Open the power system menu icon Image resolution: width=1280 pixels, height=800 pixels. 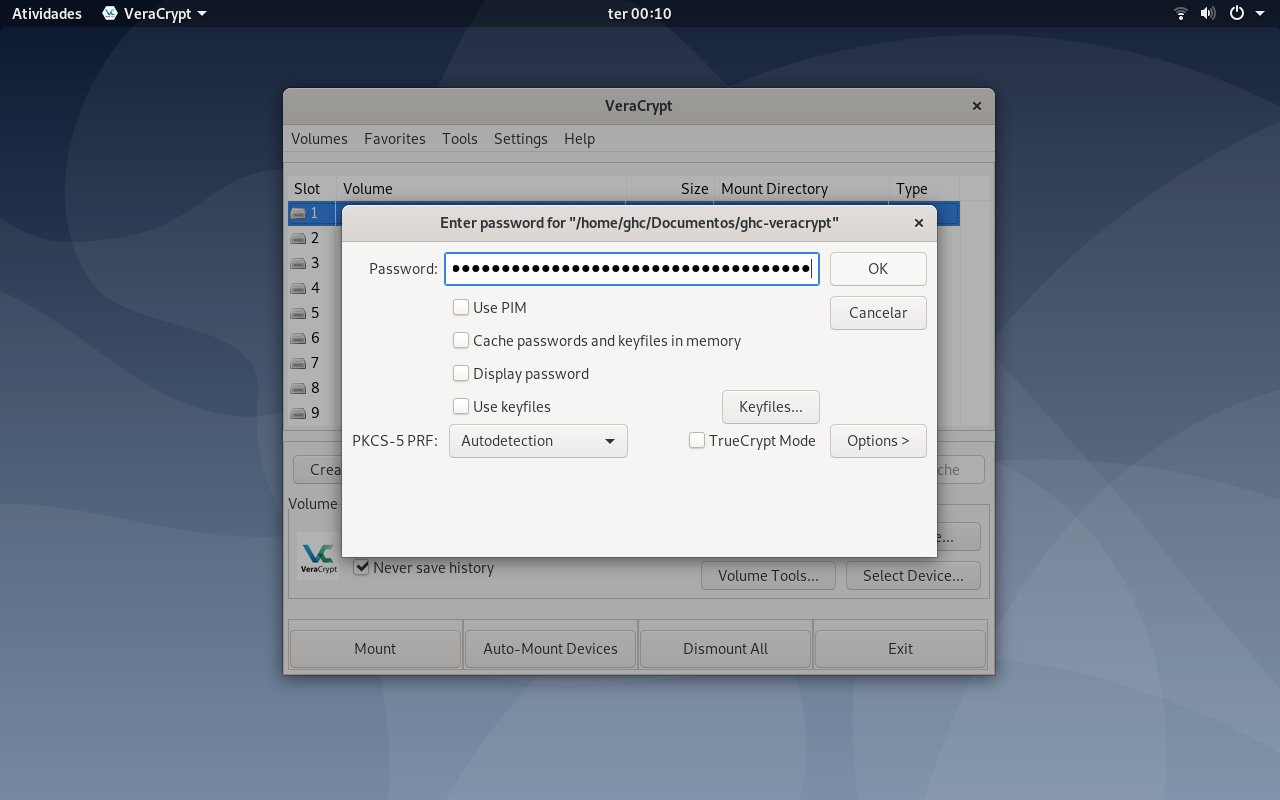pyautogui.click(x=1237, y=14)
